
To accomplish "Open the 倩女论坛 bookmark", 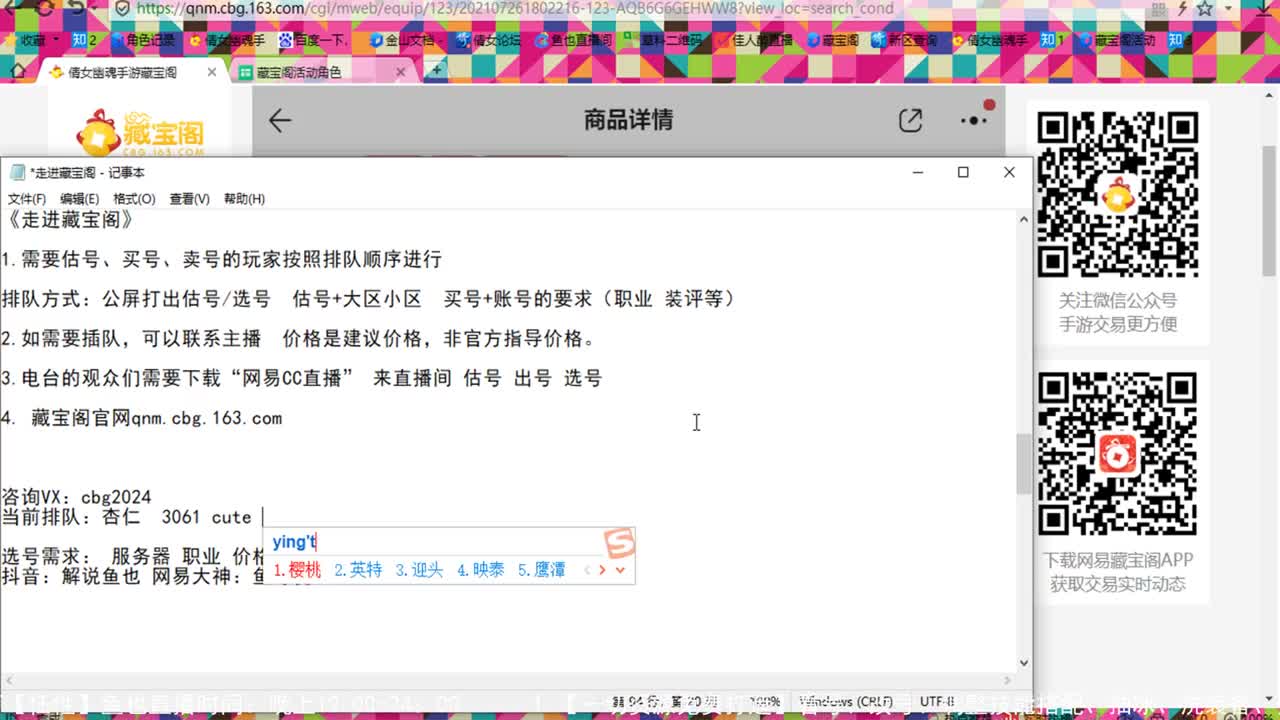I will 487,41.
